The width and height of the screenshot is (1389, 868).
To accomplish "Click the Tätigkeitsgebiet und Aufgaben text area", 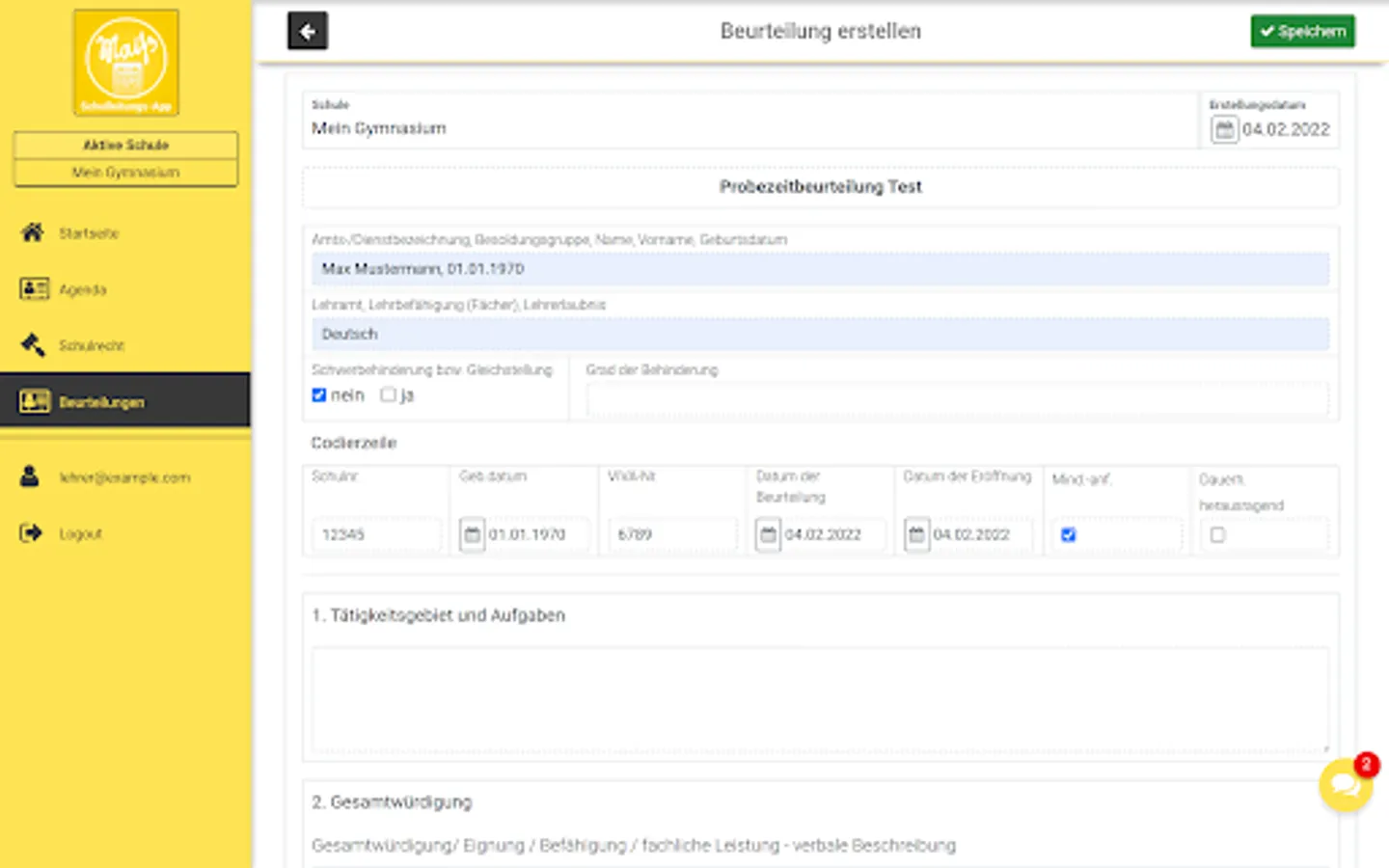I will click(x=820, y=700).
